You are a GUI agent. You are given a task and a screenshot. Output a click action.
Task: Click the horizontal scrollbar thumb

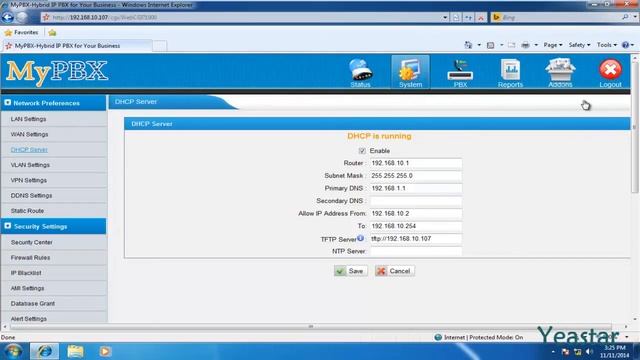pyautogui.click(x=311, y=327)
